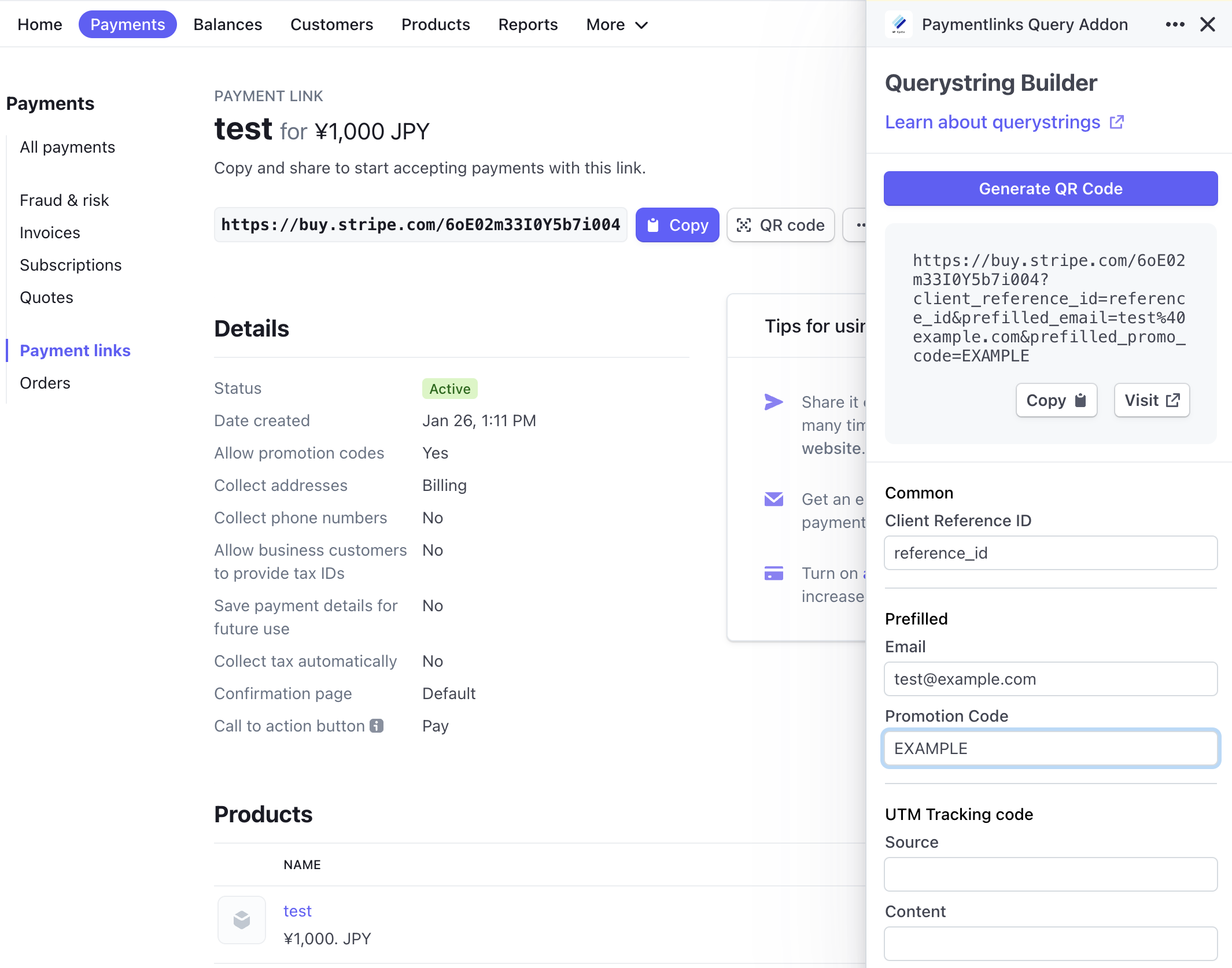Click the credit card icon in Tips panel
Screen dimensions: 1232x968
tap(773, 573)
